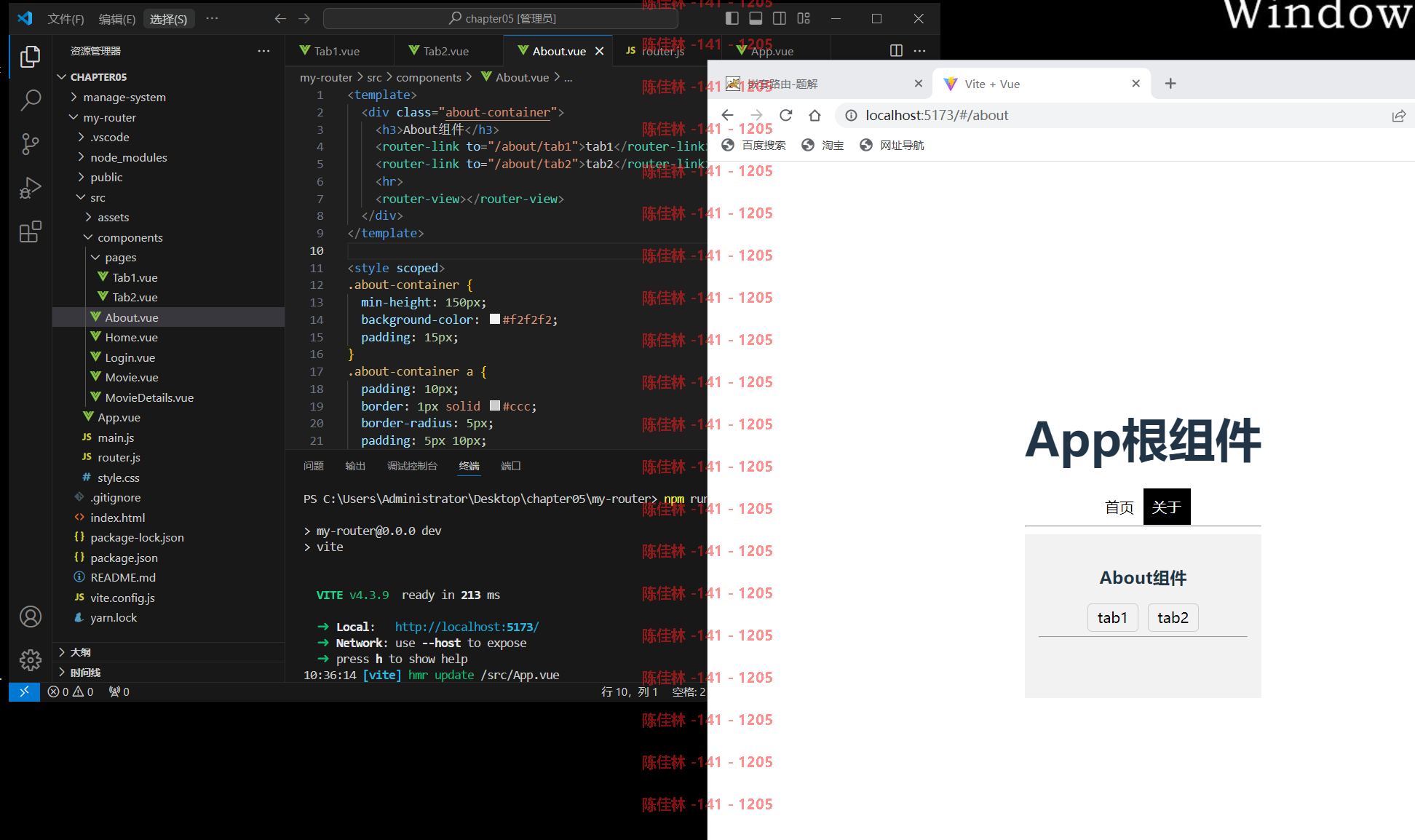Go to the browser home page
The image size is (1415, 840).
[x=814, y=115]
